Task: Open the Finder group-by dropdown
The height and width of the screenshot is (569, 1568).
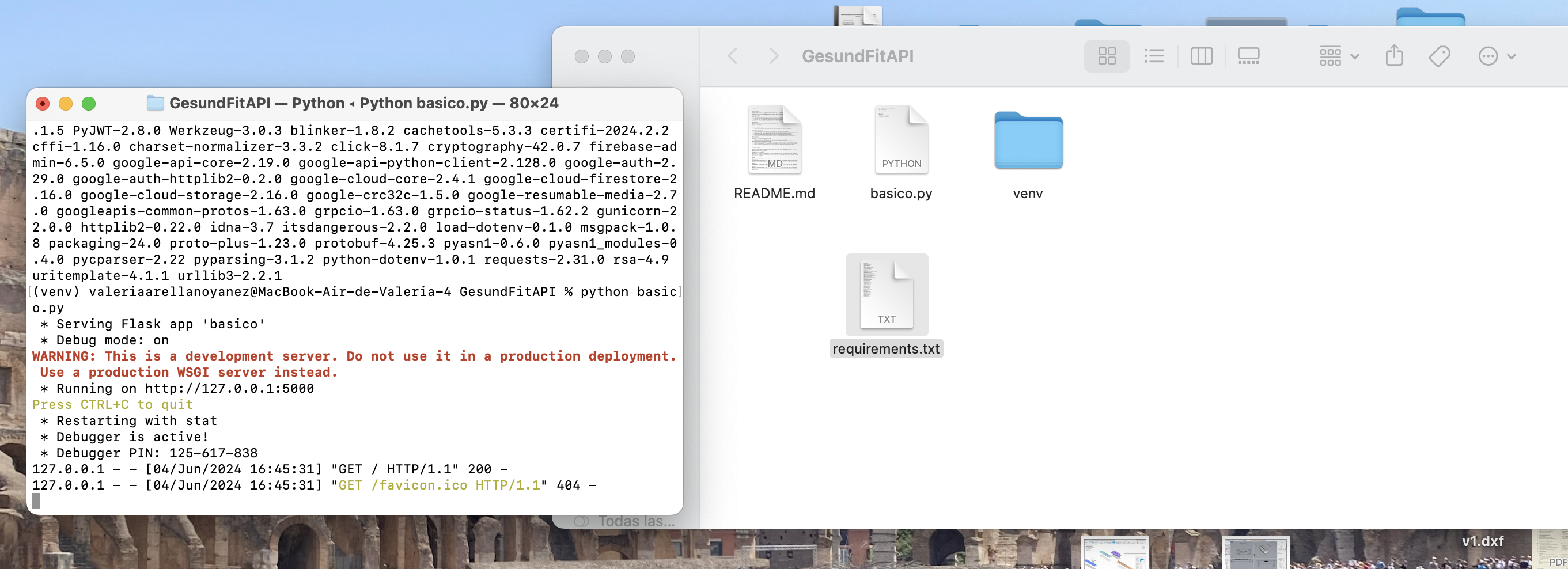Action: 1339,56
